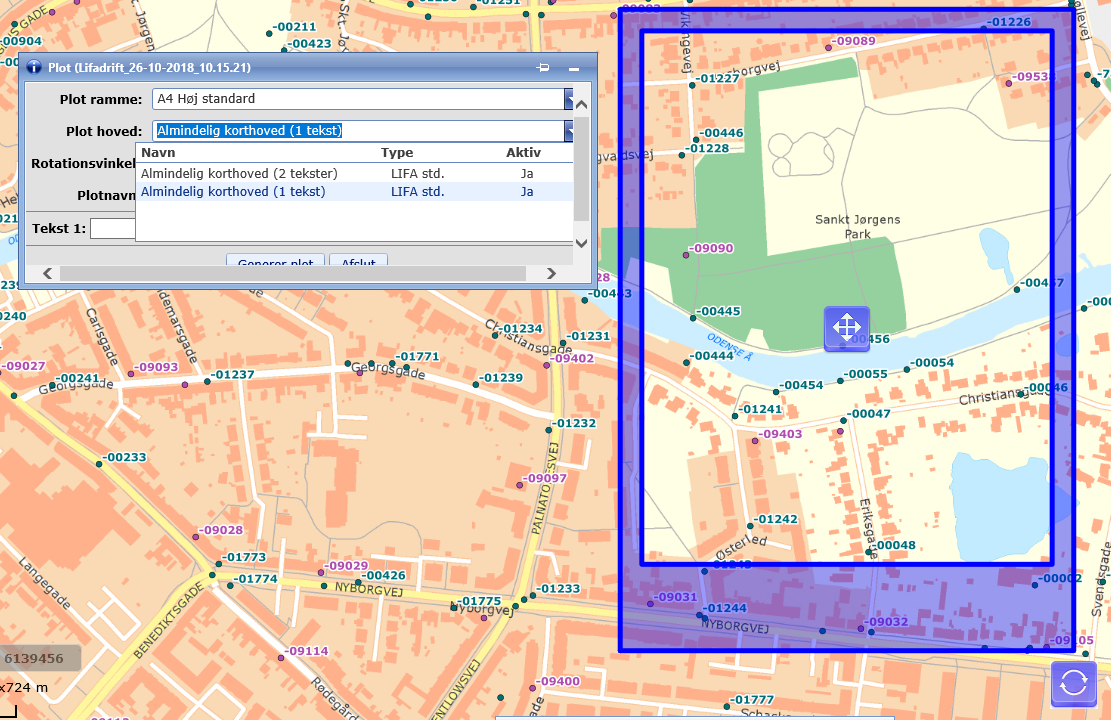Click map point label -00054
The width and height of the screenshot is (1111, 720).
(932, 363)
